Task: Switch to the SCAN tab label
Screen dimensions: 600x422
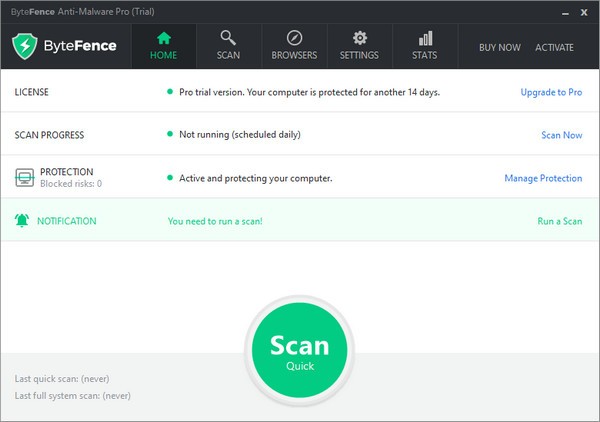Action: click(228, 55)
